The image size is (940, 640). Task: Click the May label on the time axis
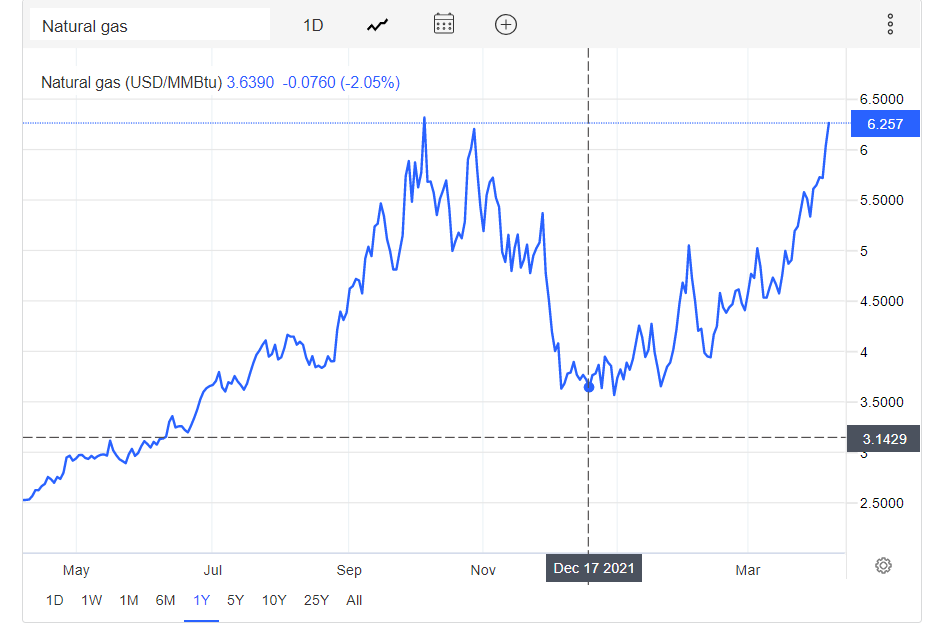(76, 570)
